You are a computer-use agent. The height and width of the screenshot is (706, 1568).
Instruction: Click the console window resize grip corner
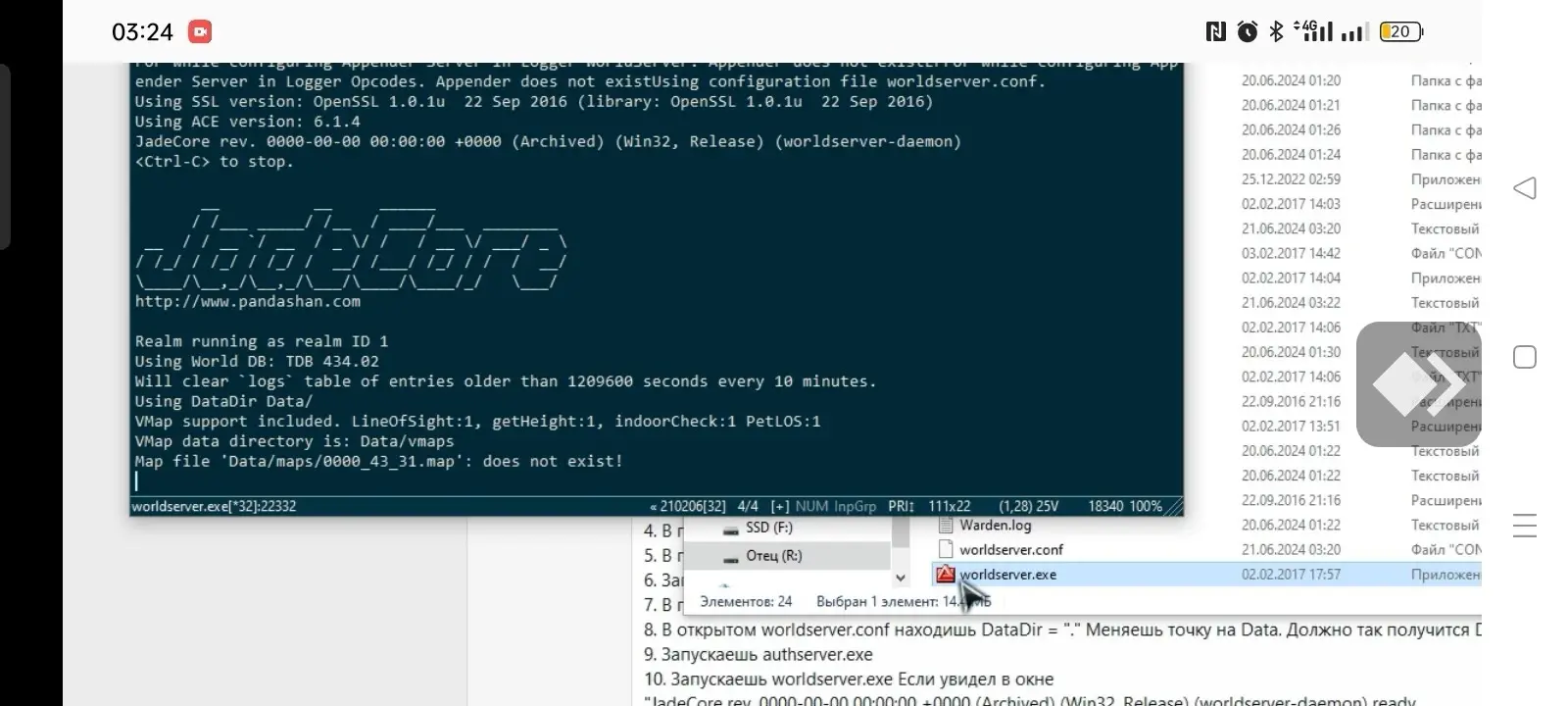(1174, 507)
